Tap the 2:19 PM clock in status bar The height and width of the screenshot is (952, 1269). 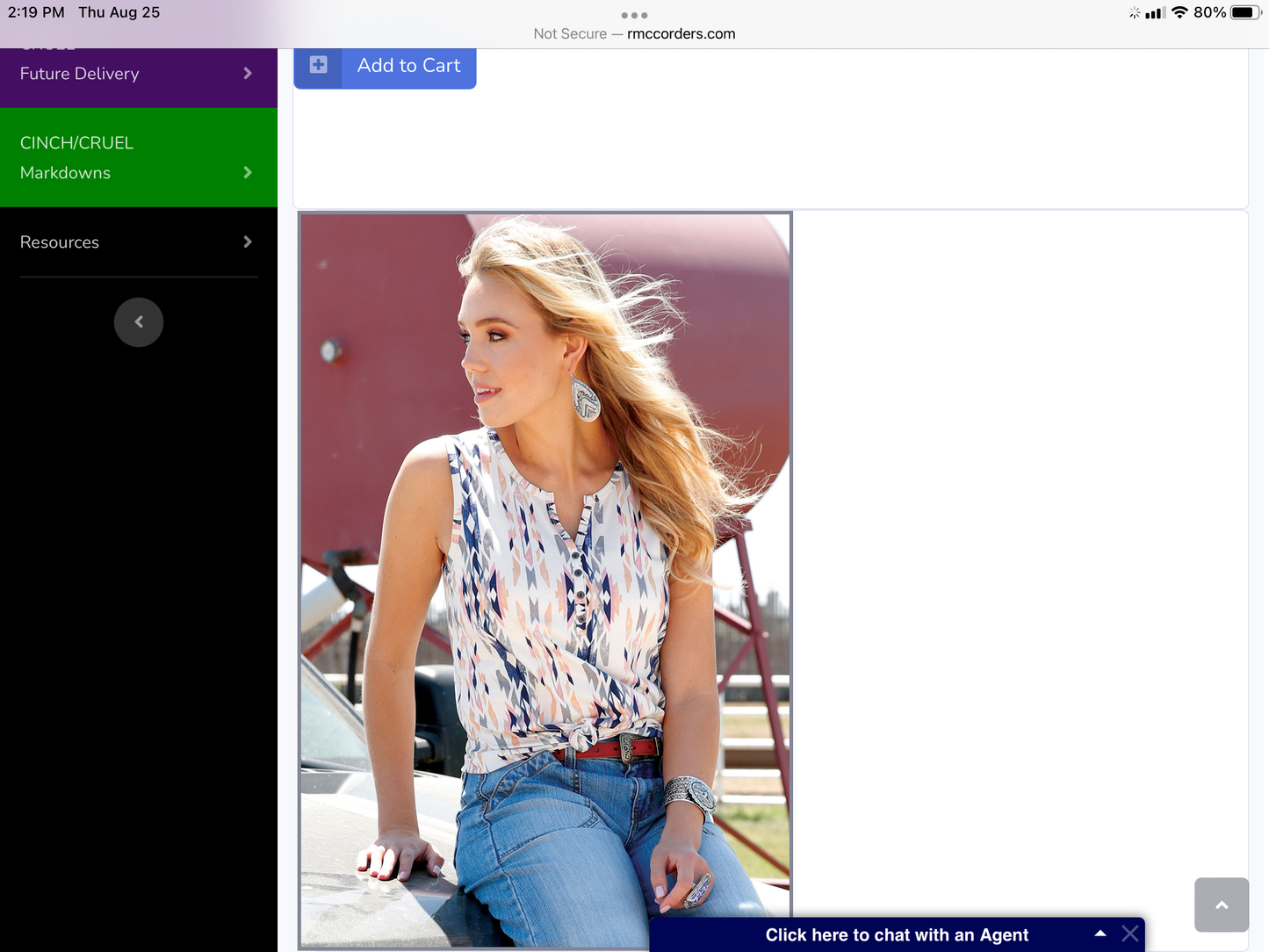tap(36, 12)
